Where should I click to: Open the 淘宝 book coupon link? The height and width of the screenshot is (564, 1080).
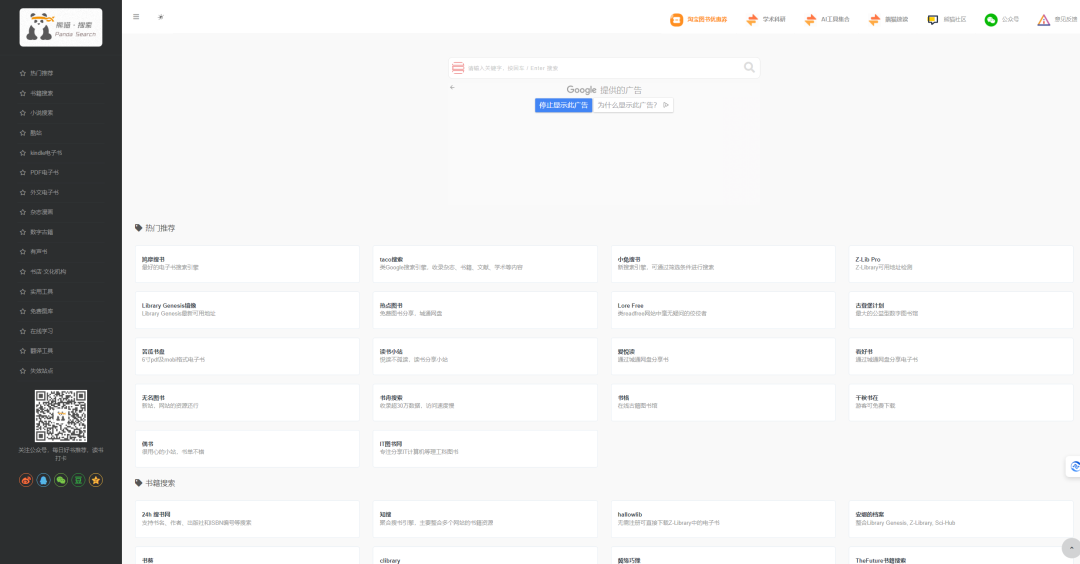pos(698,19)
